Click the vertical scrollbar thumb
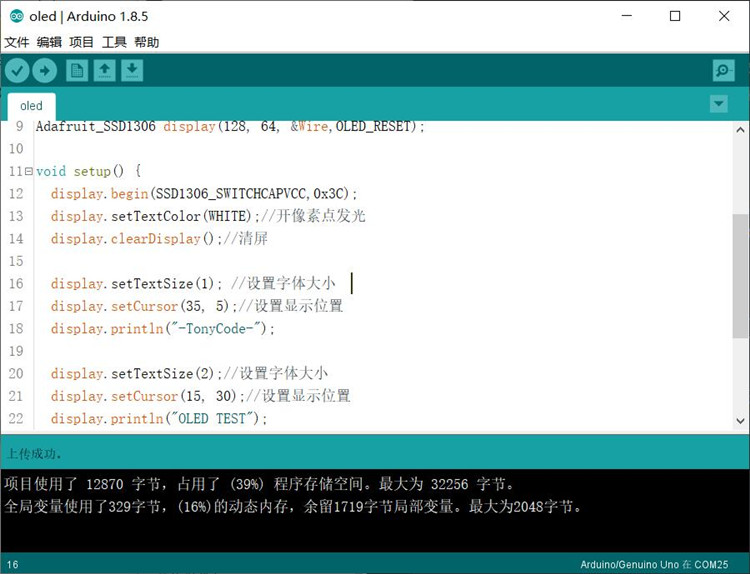 coord(739,276)
